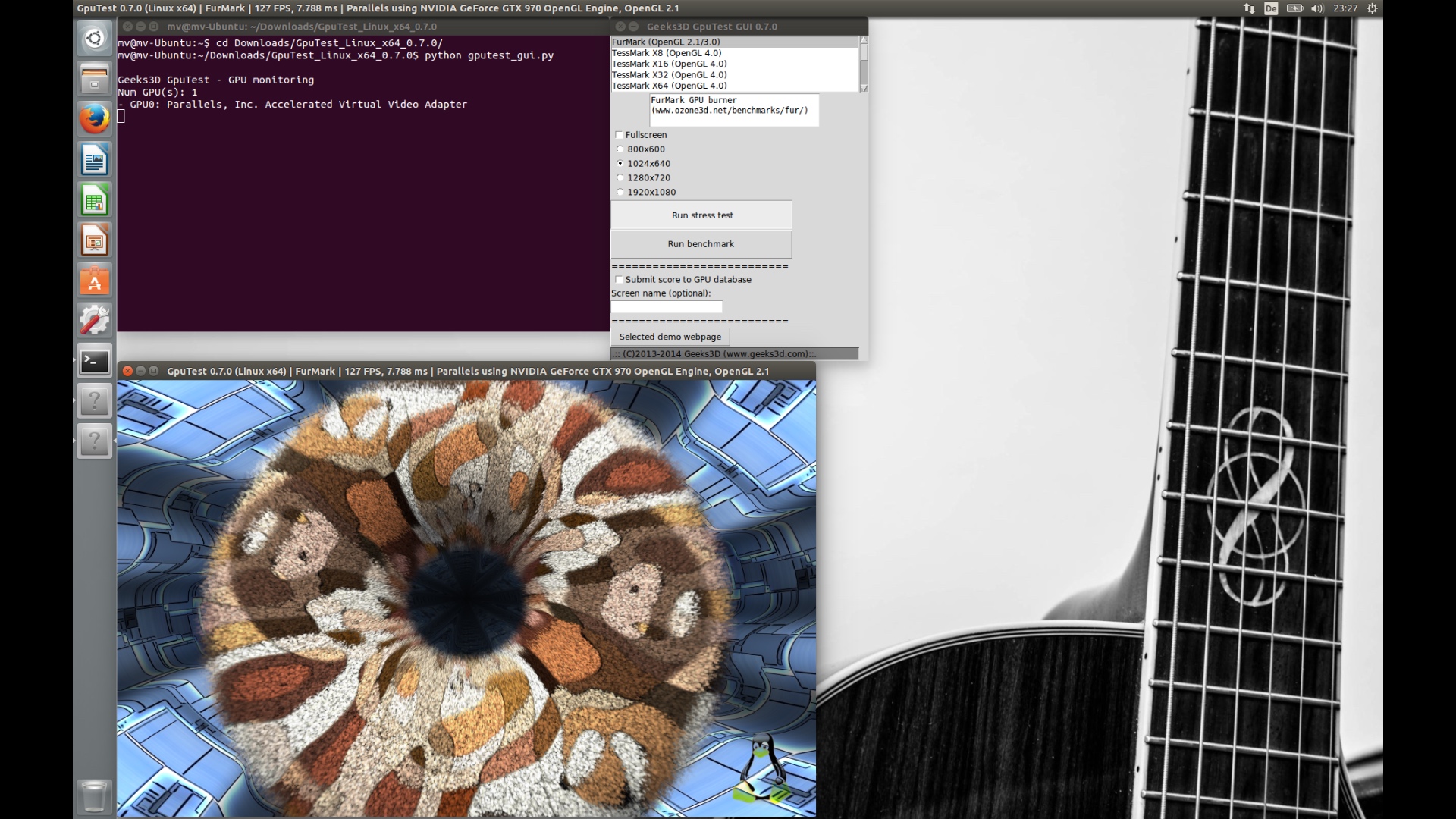1456x819 pixels.
Task: Open sound volume indicator
Action: (1317, 8)
